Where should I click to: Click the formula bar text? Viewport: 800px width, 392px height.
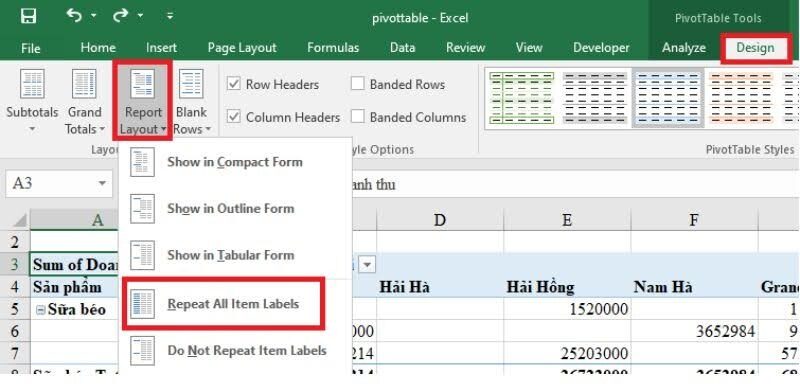[x=373, y=185]
